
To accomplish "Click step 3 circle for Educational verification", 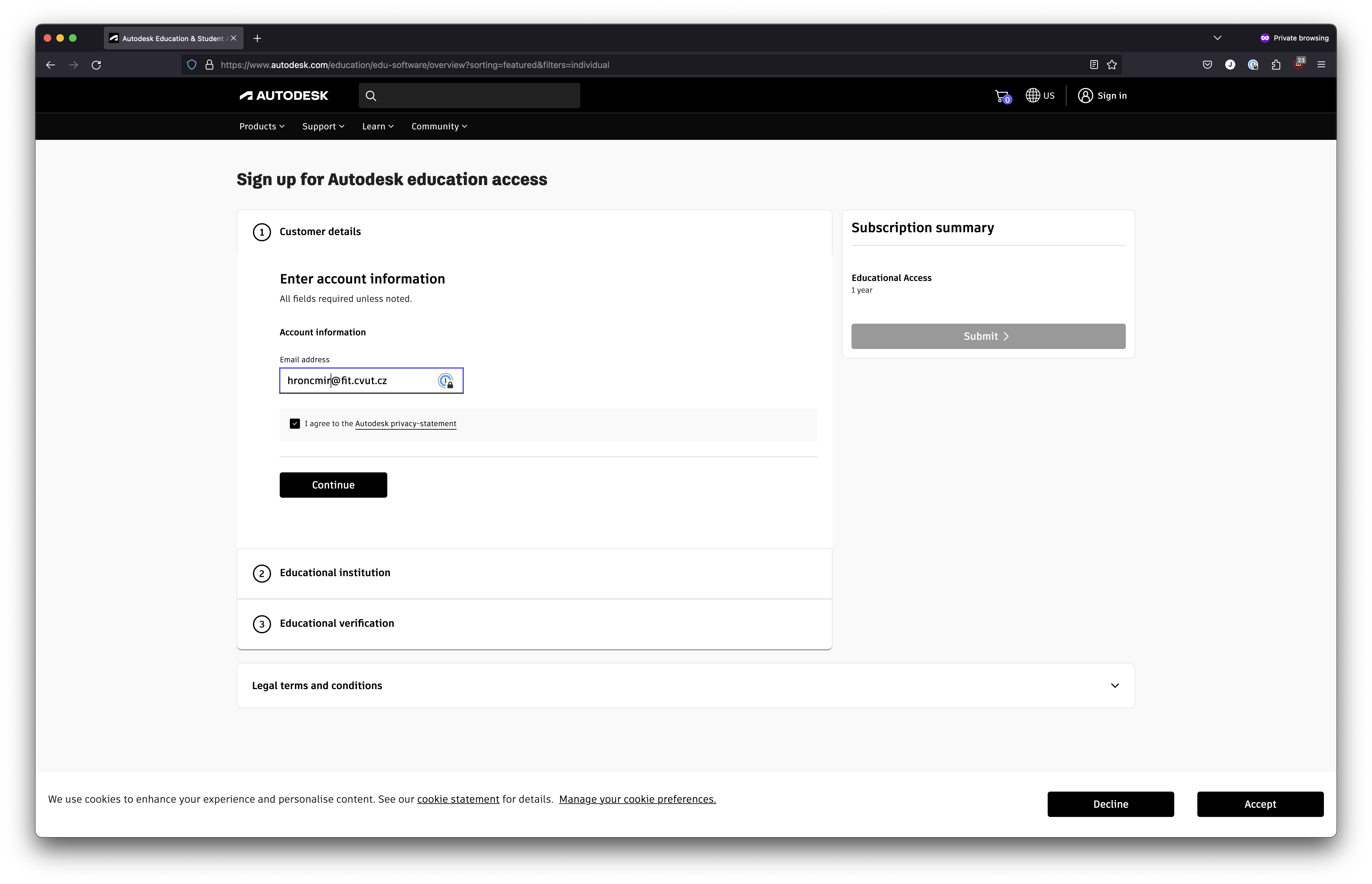I will coord(262,624).
